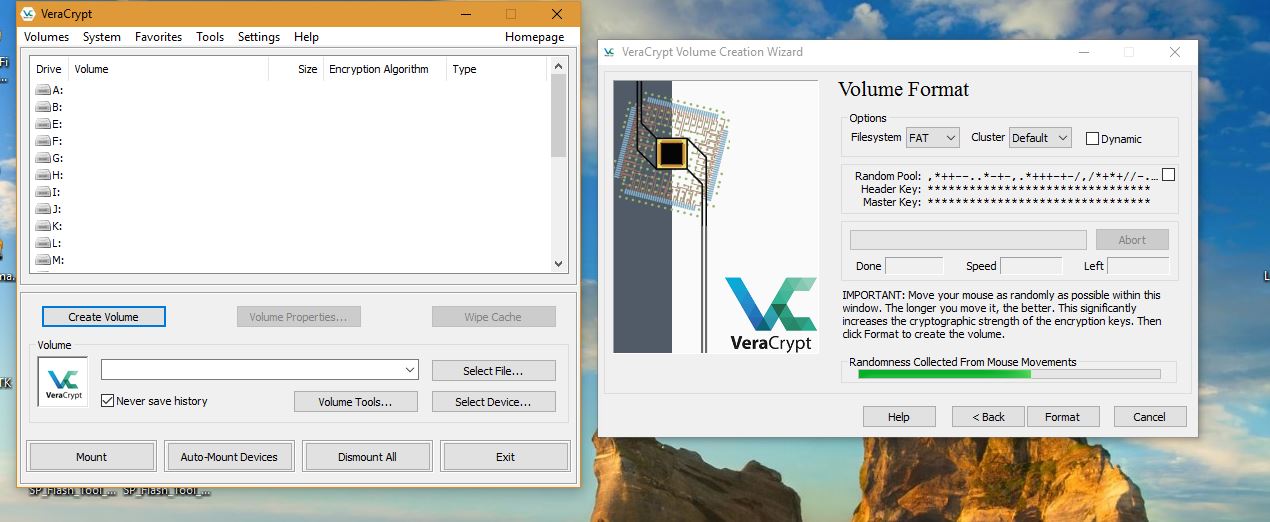This screenshot has height=522, width=1270.
Task: Open the Favorites menu
Action: tap(159, 37)
